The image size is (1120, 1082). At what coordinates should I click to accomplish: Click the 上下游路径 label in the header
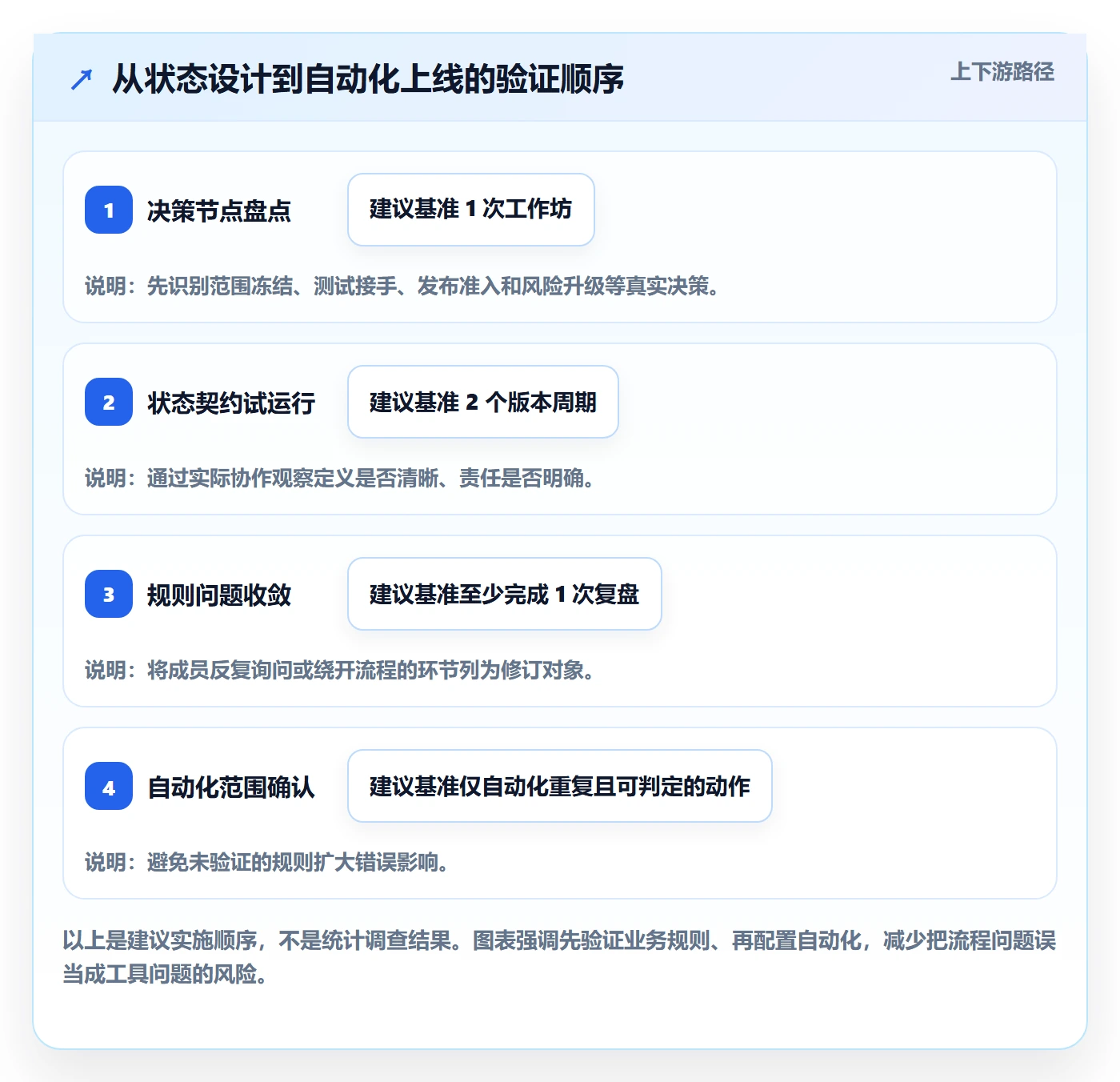tap(1002, 72)
